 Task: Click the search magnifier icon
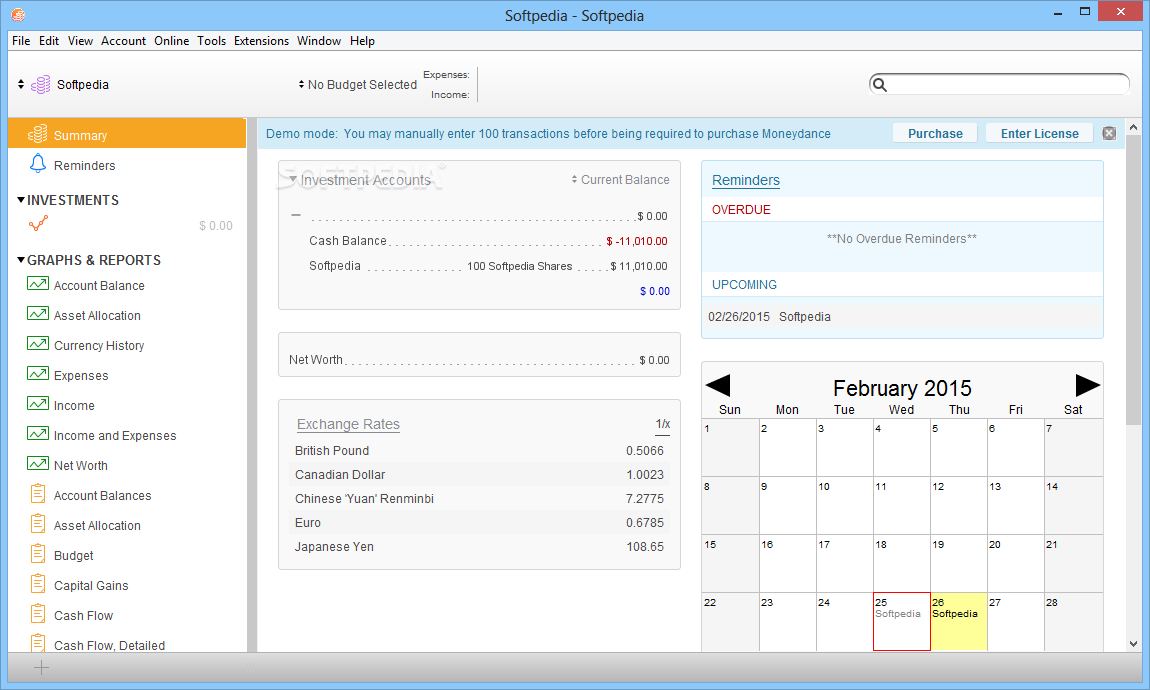(x=880, y=85)
